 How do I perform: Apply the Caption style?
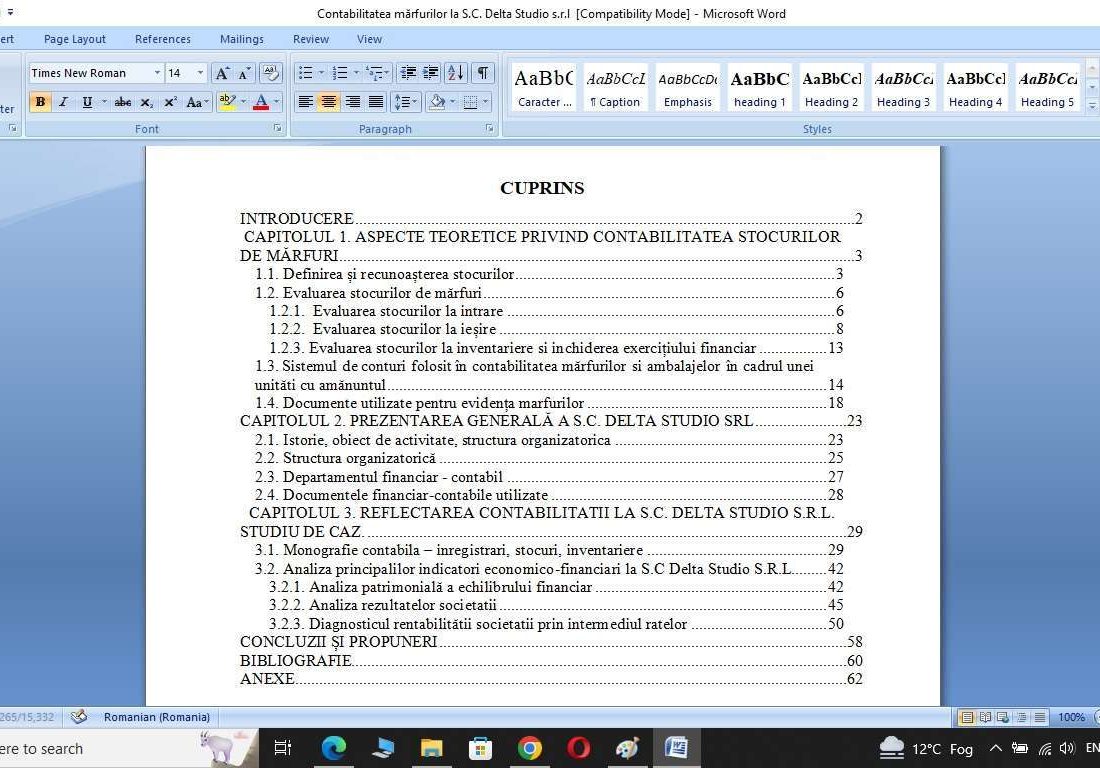tap(615, 87)
